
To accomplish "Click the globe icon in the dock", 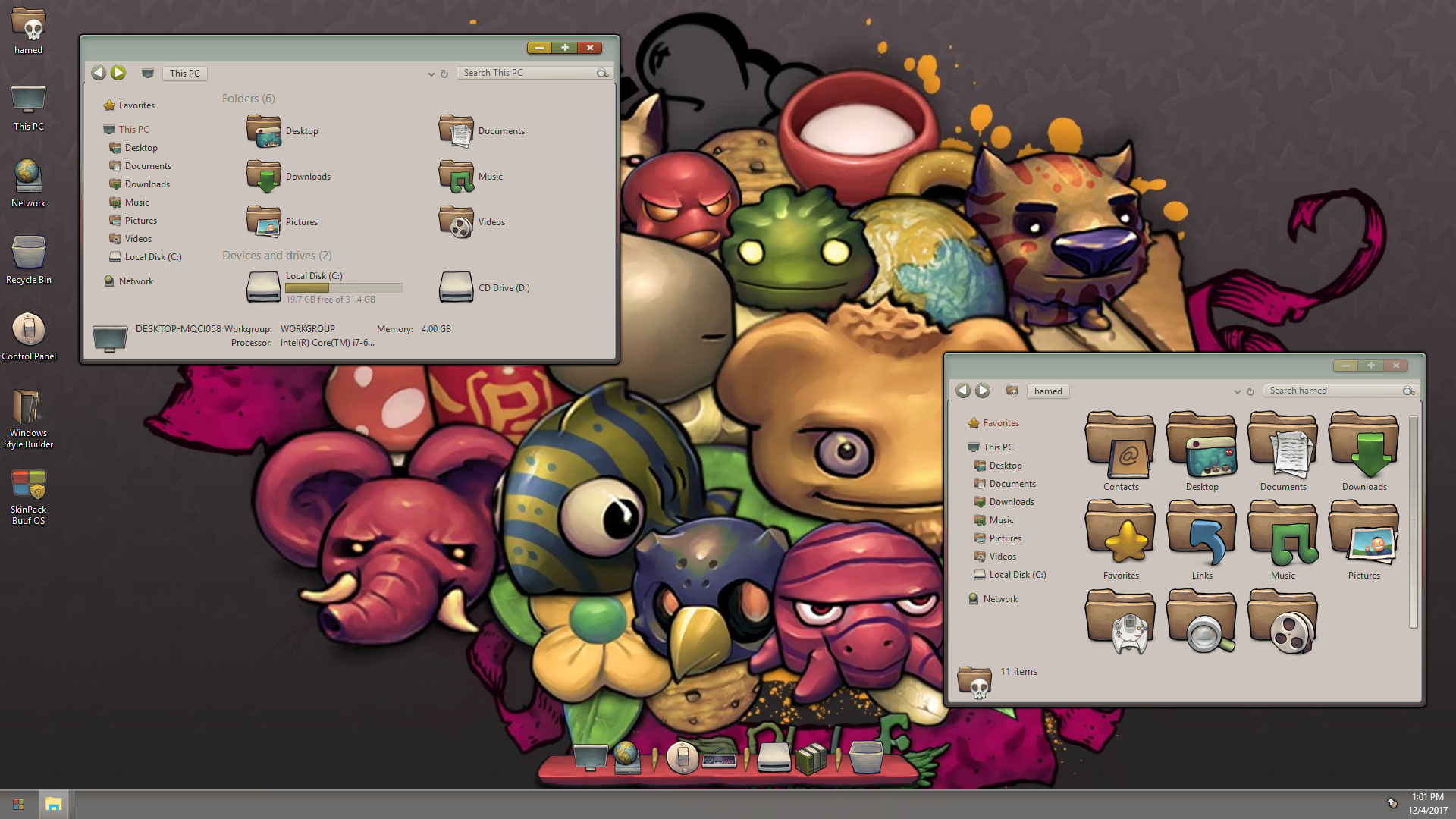I will click(626, 756).
